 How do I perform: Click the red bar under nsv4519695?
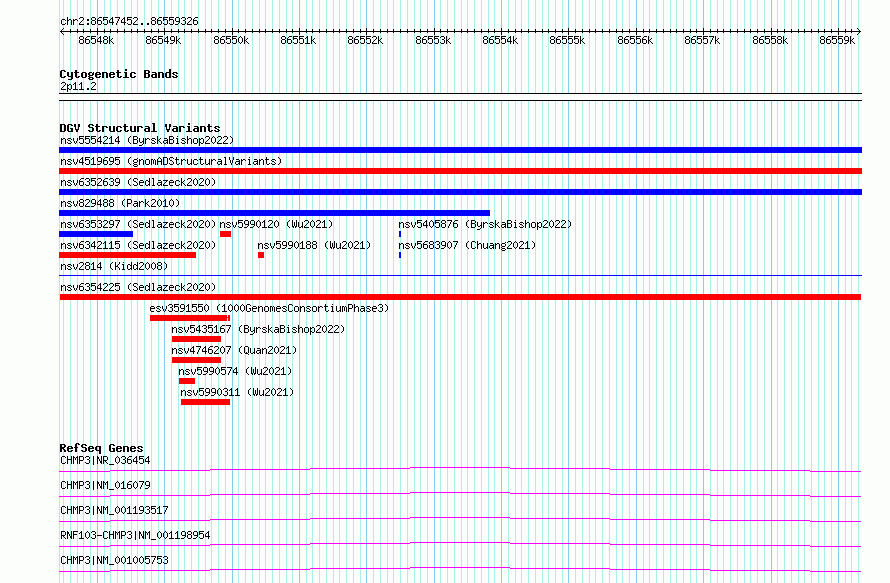click(460, 171)
